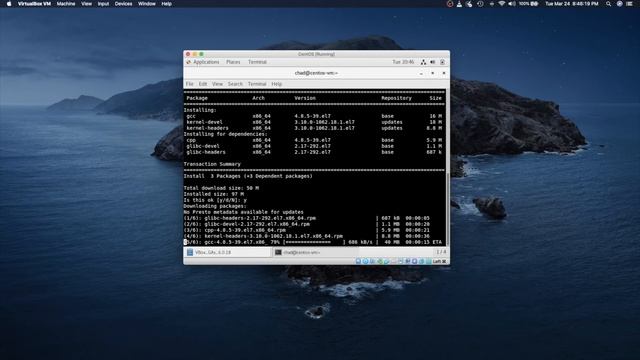This screenshot has width=640, height=360.
Task: Click the CentOS clock Tue 20:46
Action: pyautogui.click(x=403, y=62)
